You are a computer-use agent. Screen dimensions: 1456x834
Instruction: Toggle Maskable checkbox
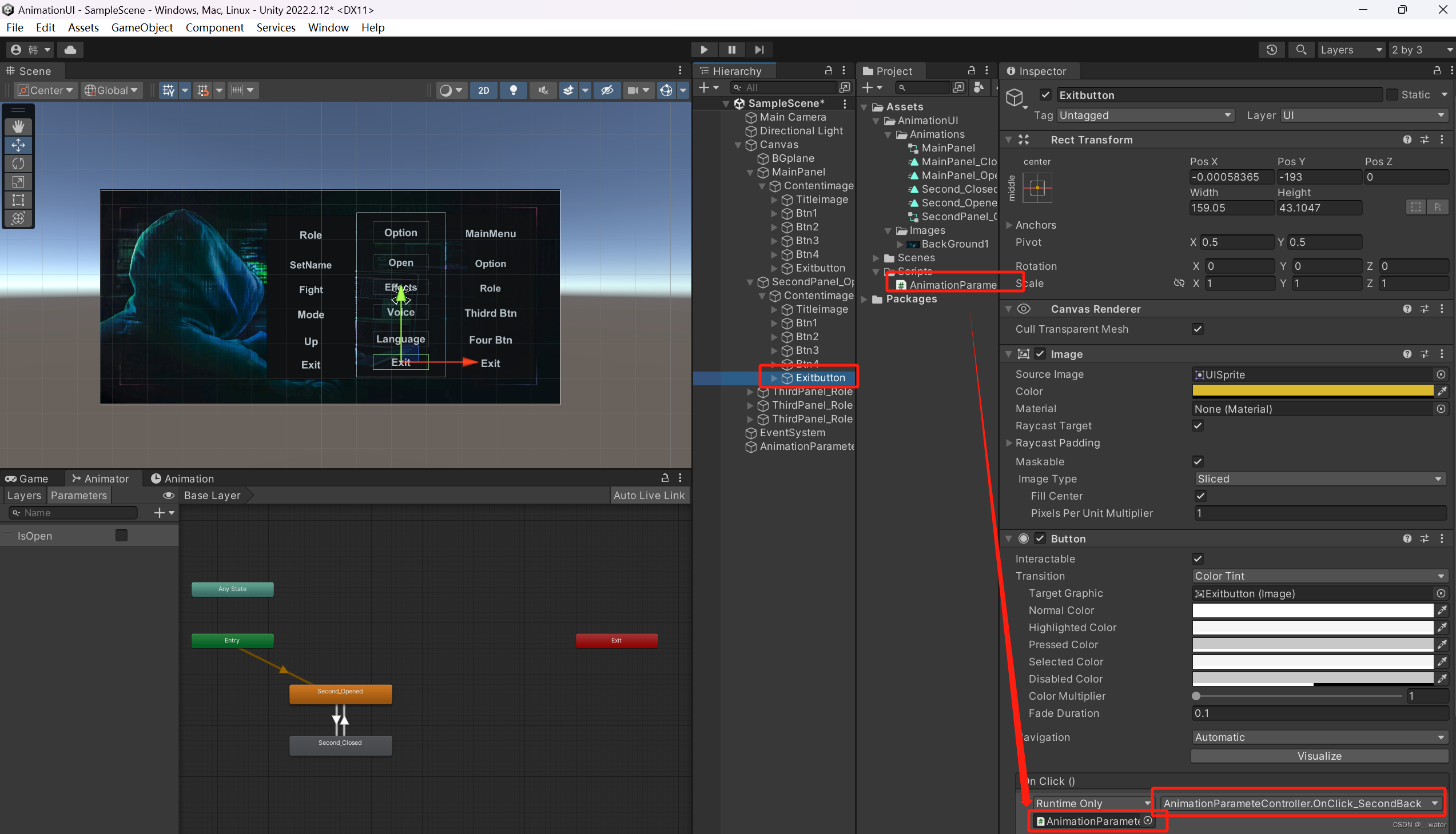[1197, 461]
